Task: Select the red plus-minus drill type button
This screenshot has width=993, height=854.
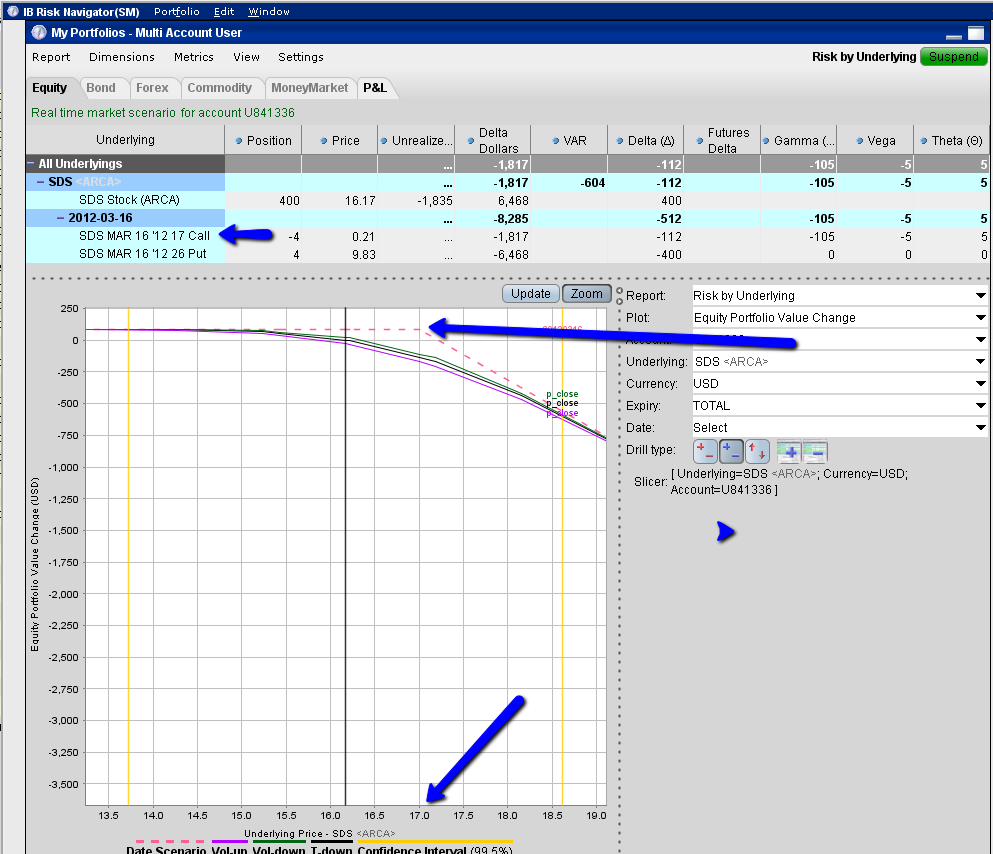Action: click(x=705, y=451)
